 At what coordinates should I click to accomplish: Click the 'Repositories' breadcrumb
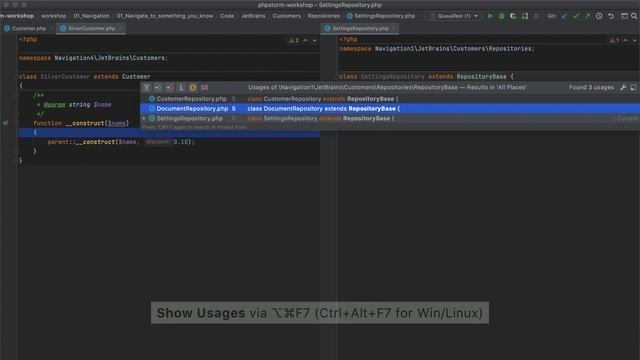[324, 16]
